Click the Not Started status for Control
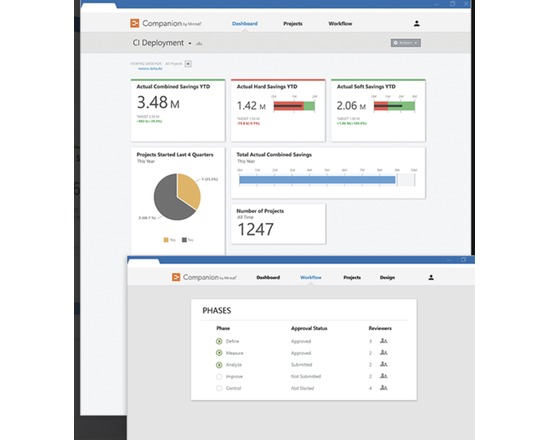 tap(302, 388)
